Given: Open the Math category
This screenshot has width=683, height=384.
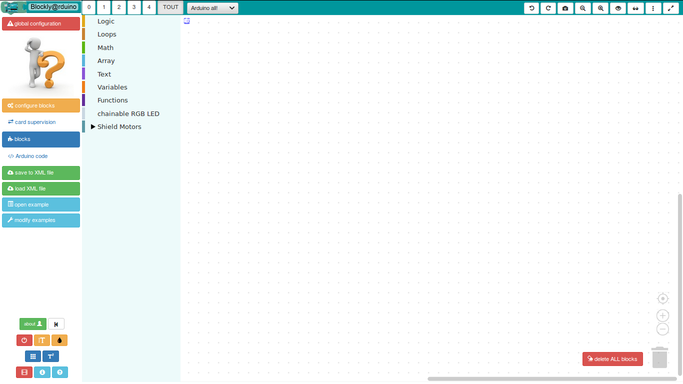Looking at the screenshot, I should click(105, 47).
